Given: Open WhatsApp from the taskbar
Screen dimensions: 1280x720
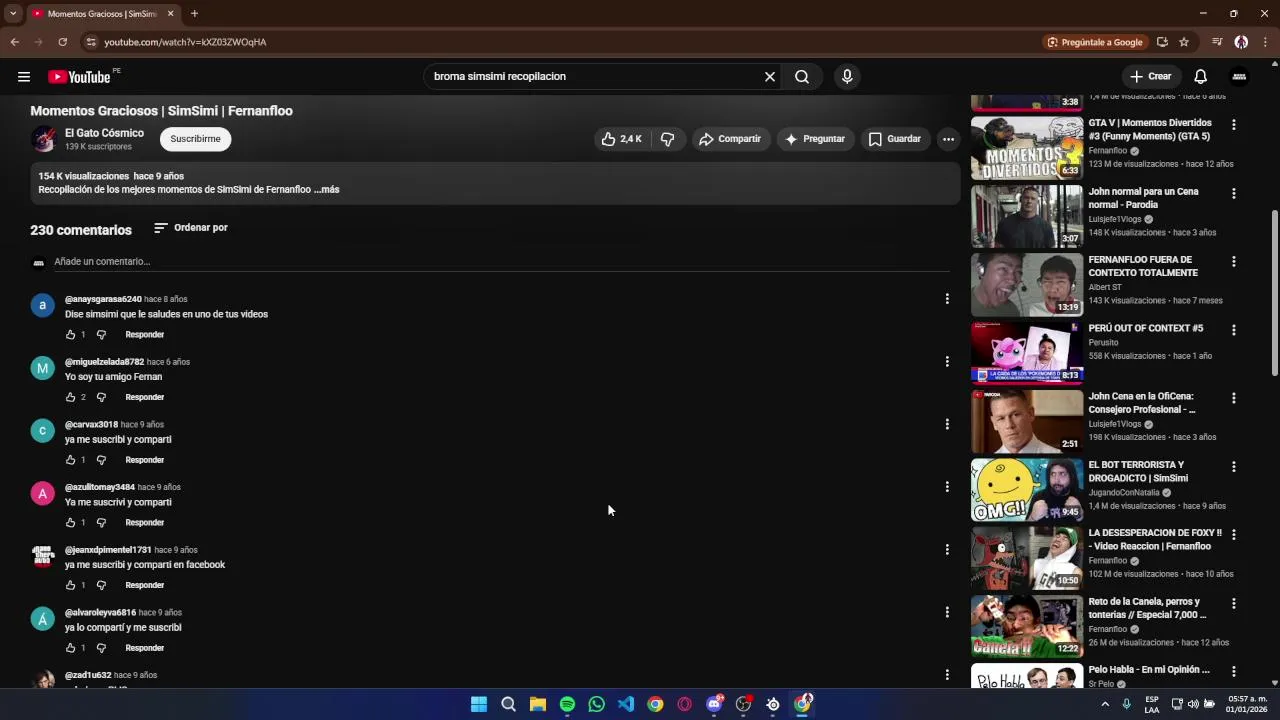Looking at the screenshot, I should (596, 705).
